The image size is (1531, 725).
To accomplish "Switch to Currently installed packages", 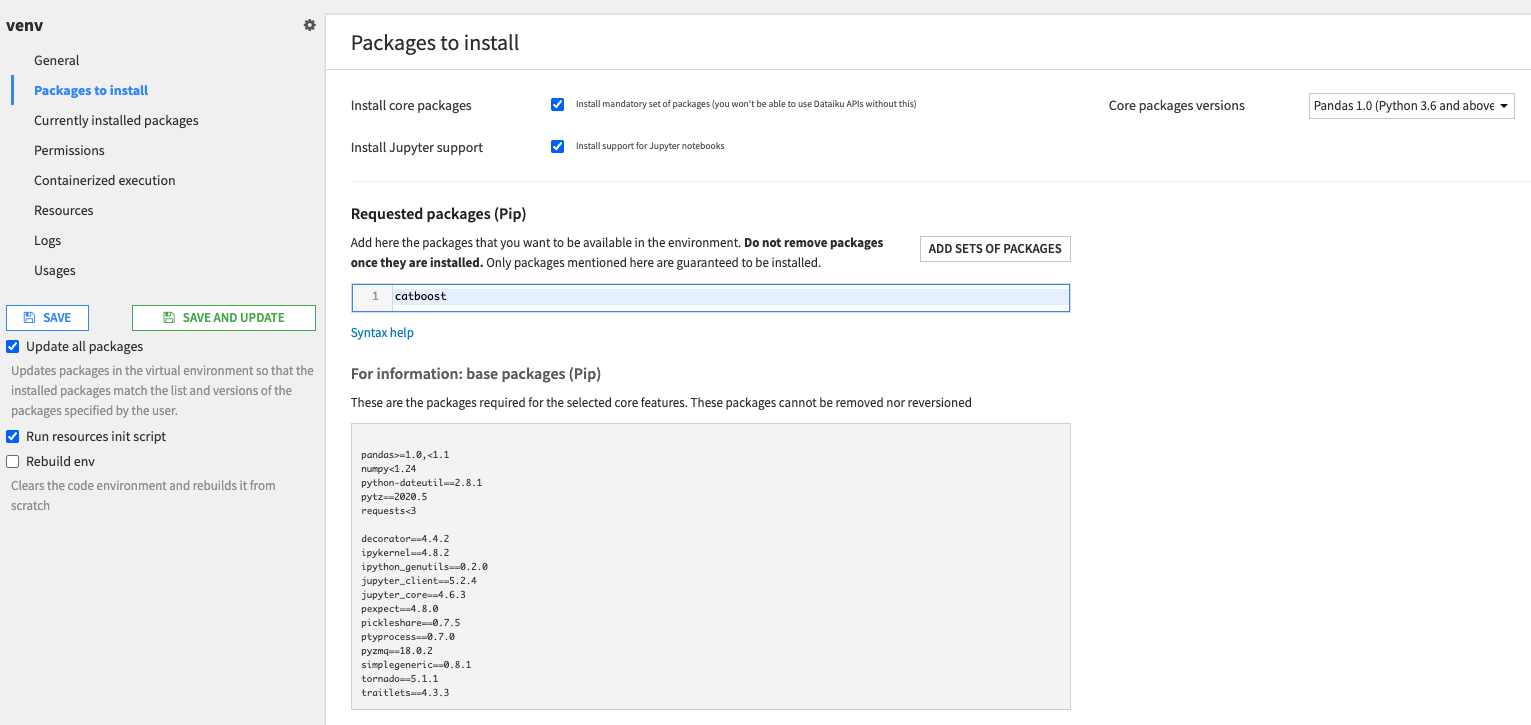I will point(116,120).
